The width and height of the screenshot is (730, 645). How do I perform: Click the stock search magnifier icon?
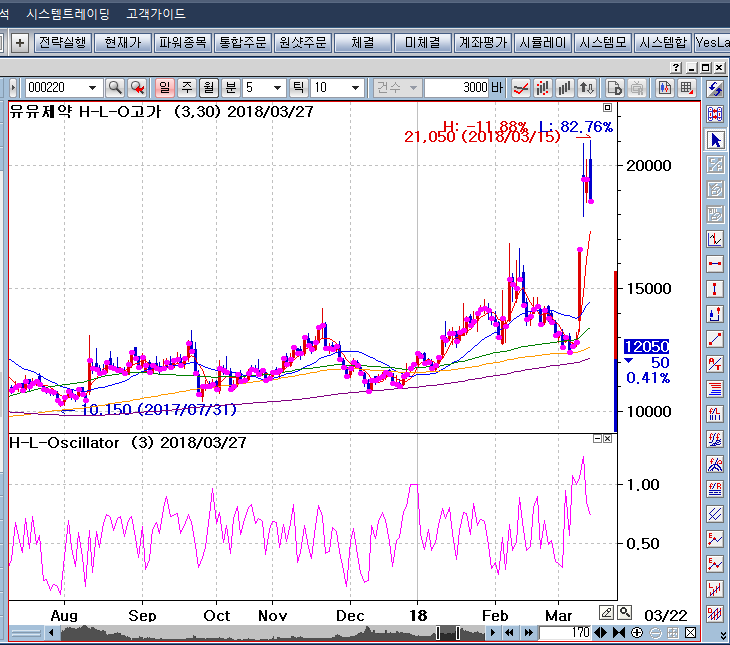click(x=115, y=88)
